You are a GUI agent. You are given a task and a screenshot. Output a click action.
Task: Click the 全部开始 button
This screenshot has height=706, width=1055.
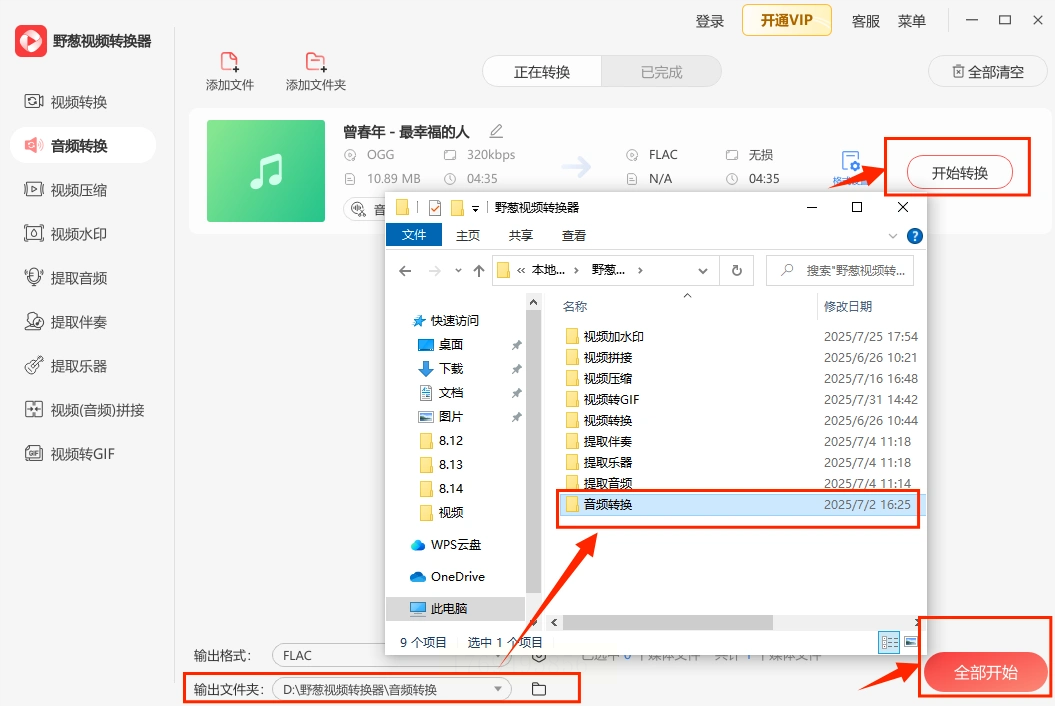click(986, 672)
